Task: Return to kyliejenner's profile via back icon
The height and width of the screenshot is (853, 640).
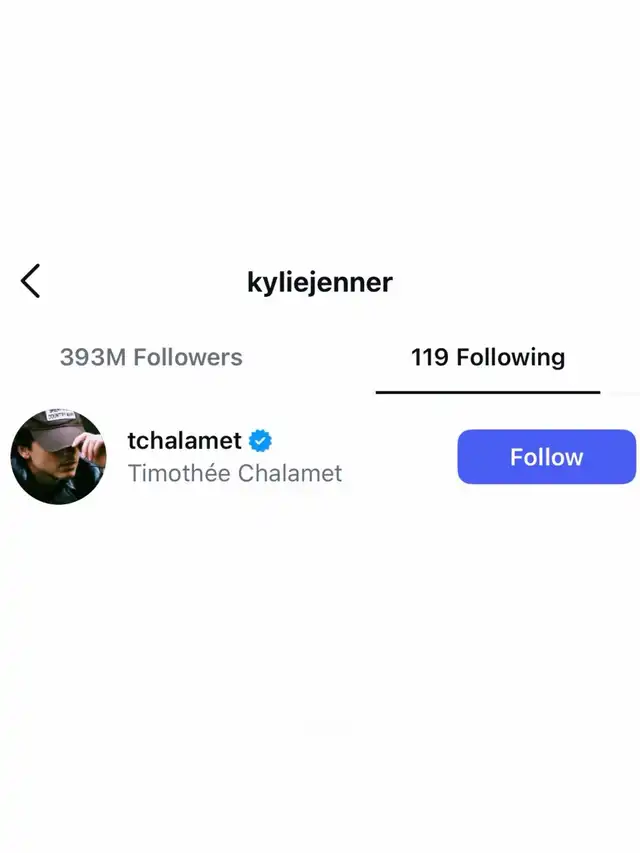Action: [x=30, y=281]
